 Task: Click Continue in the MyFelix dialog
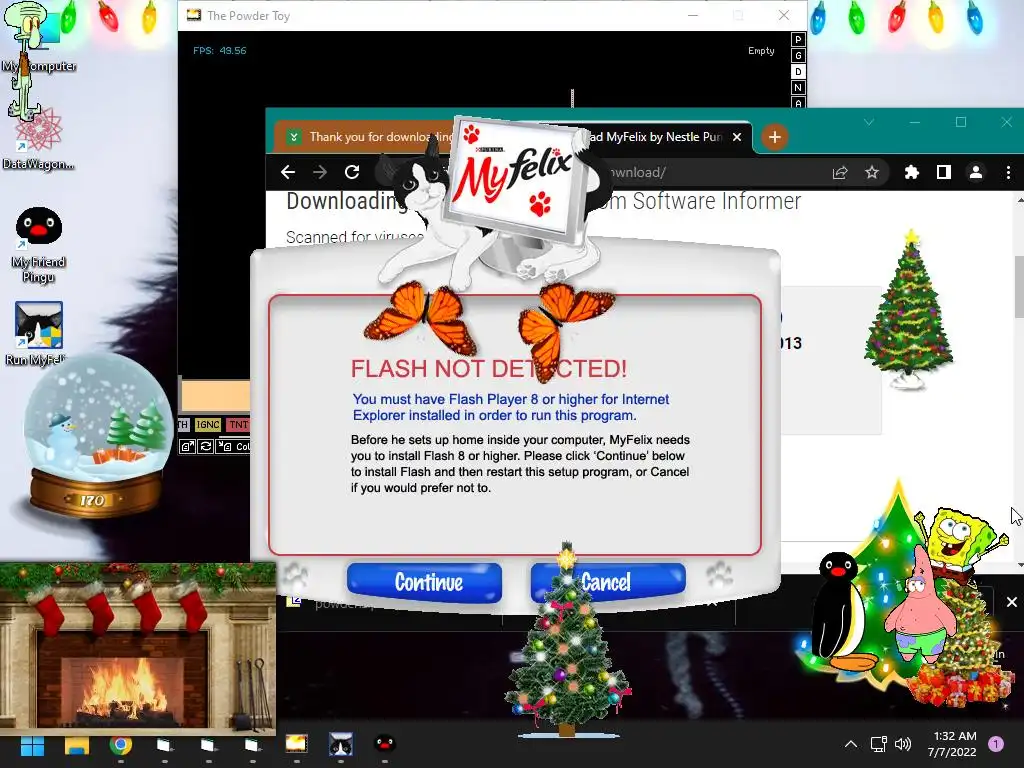click(x=424, y=582)
